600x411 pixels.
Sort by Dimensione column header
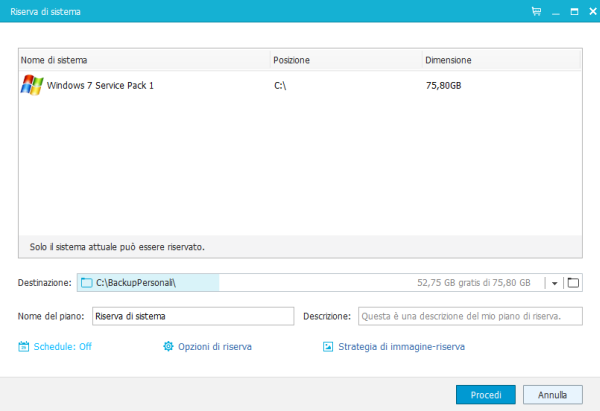coord(501,60)
